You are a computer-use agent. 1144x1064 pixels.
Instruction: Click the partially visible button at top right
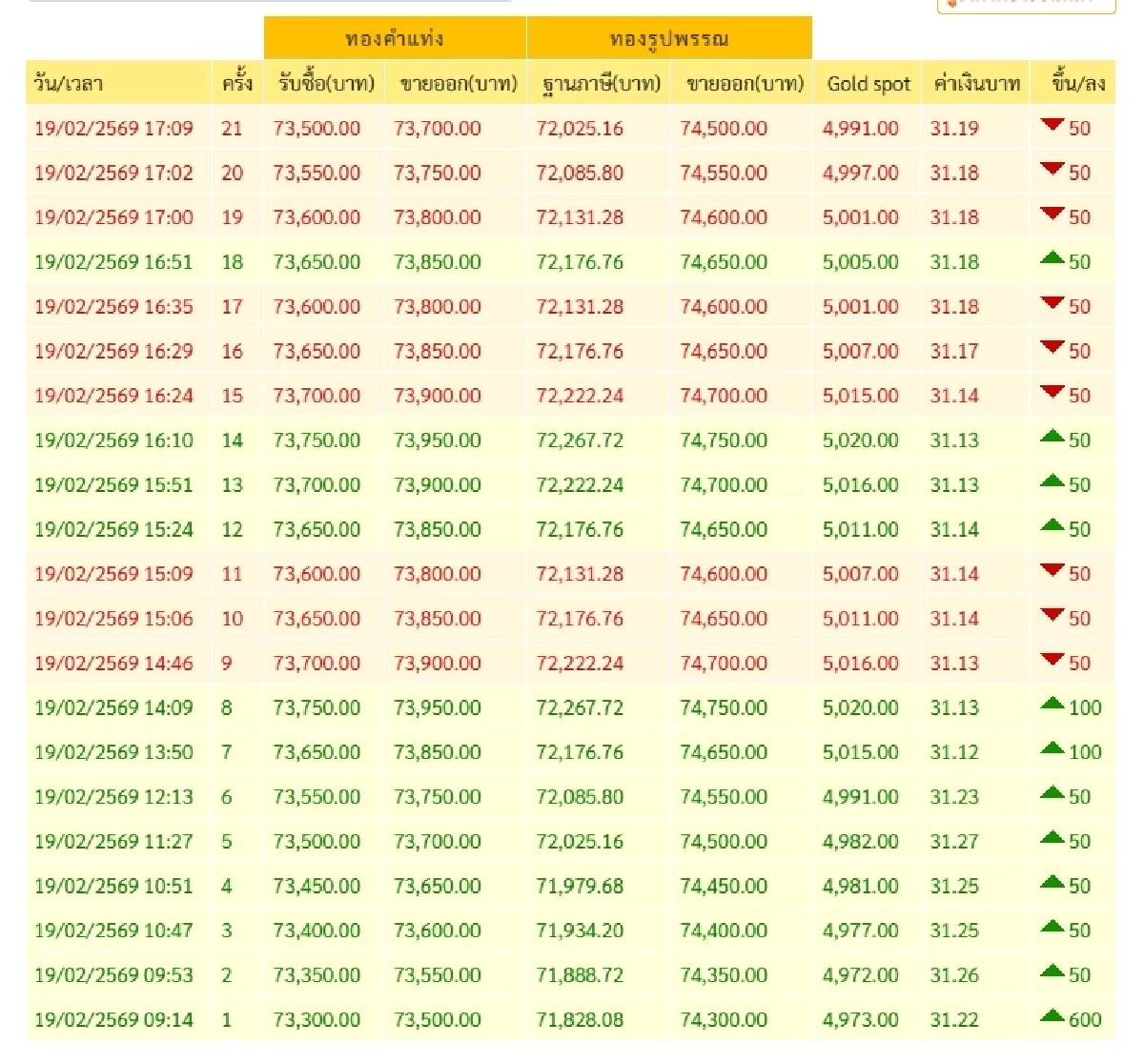pos(1026,5)
